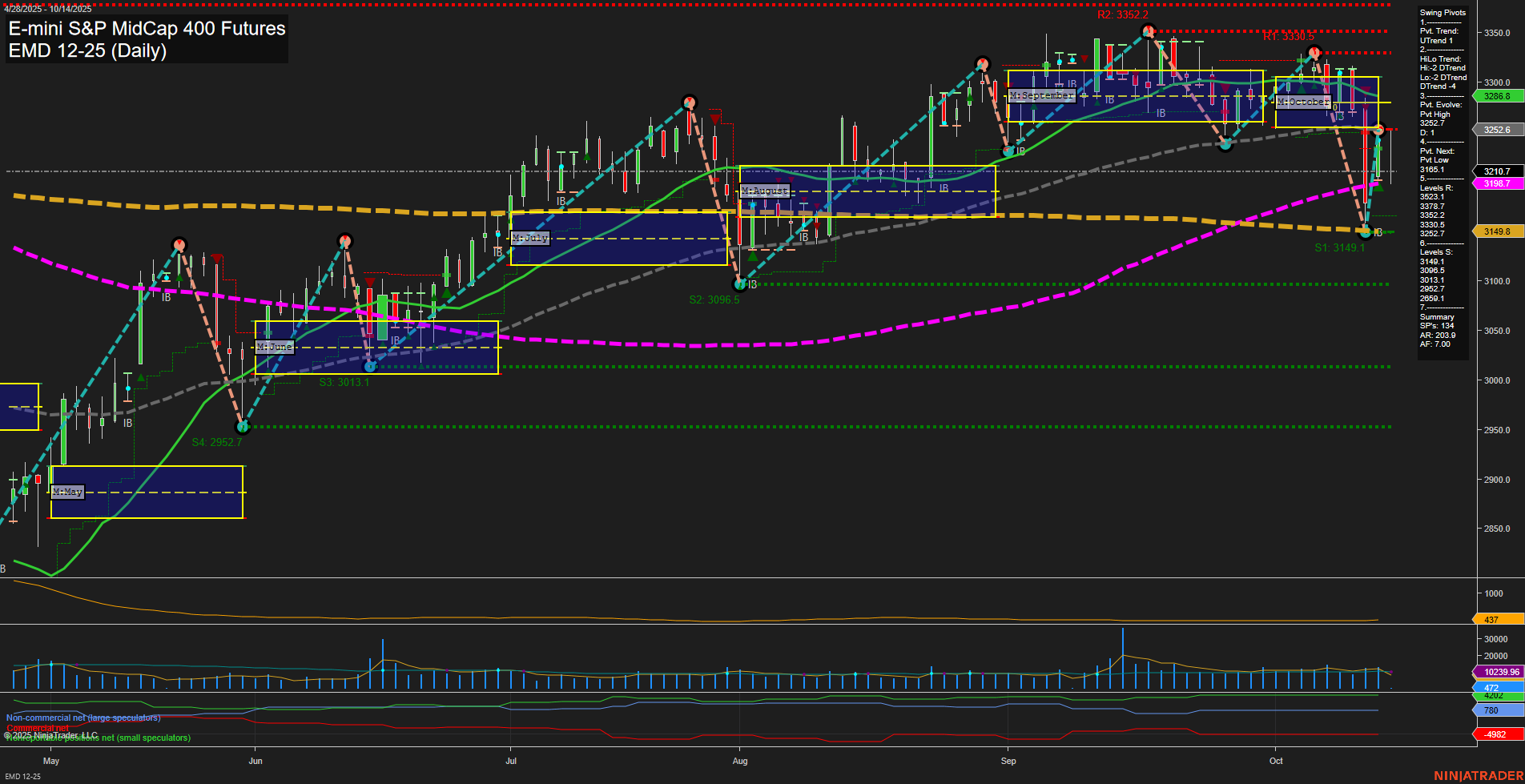The width and height of the screenshot is (1525, 784).
Task: Click the M:October monthly box label
Action: point(1304,101)
